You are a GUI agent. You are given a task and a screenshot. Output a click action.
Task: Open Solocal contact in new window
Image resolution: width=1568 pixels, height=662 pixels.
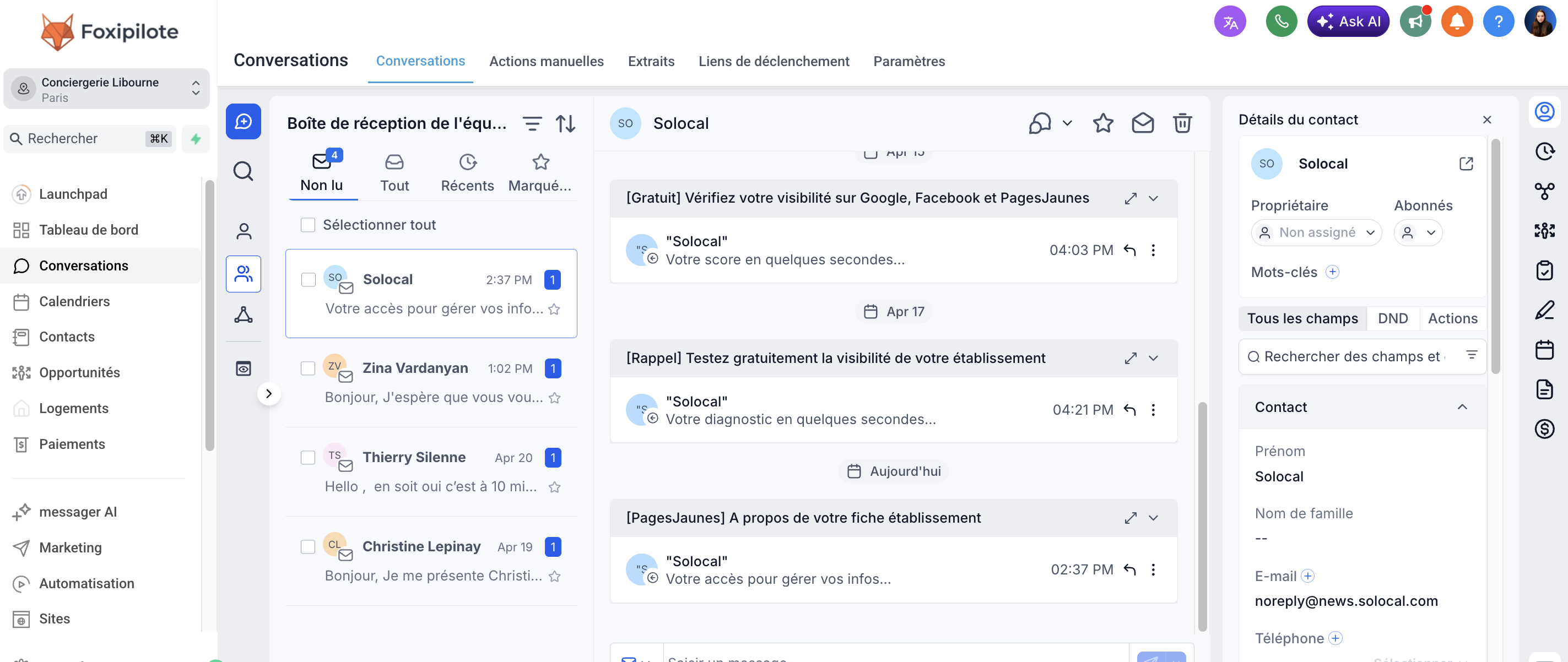pos(1466,164)
